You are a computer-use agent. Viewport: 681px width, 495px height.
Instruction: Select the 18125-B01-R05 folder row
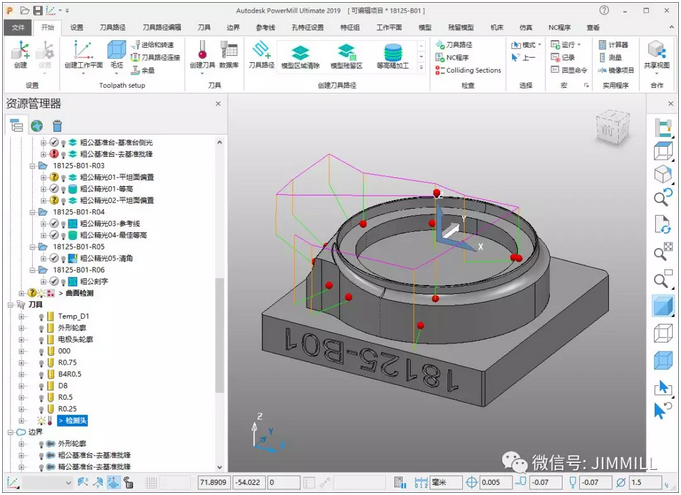point(79,247)
